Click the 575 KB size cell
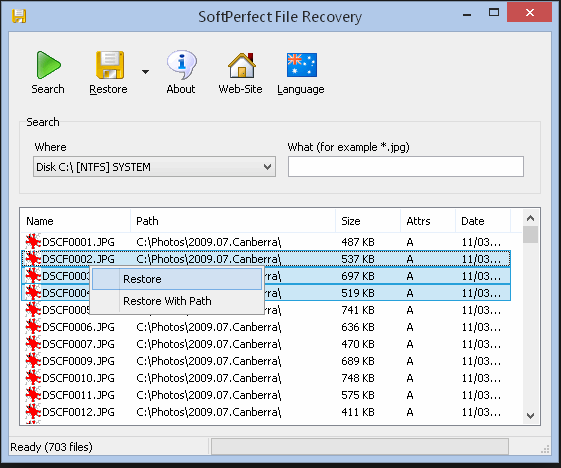The width and height of the screenshot is (561, 468). click(358, 395)
